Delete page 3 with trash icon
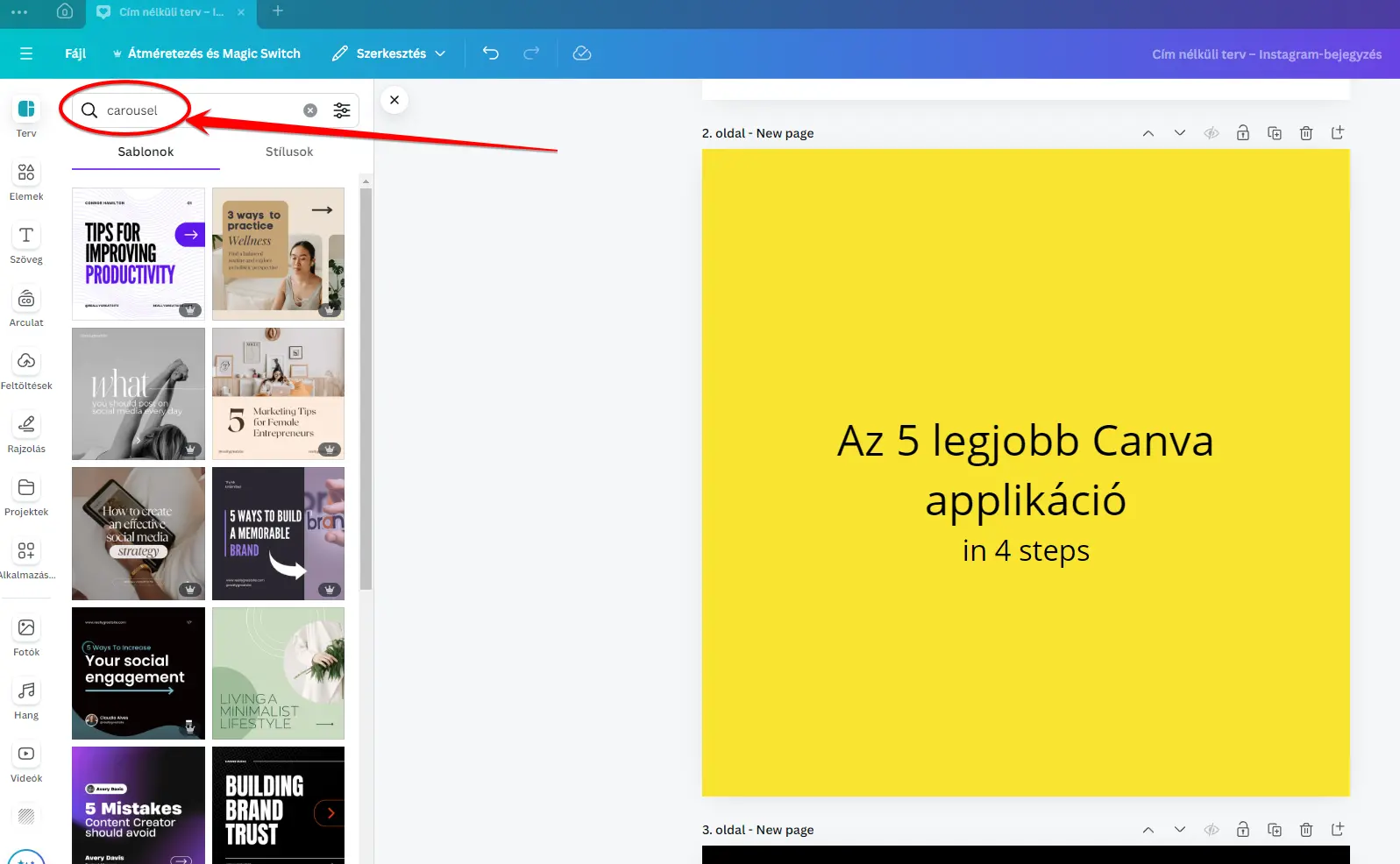The image size is (1400, 864). click(x=1306, y=830)
